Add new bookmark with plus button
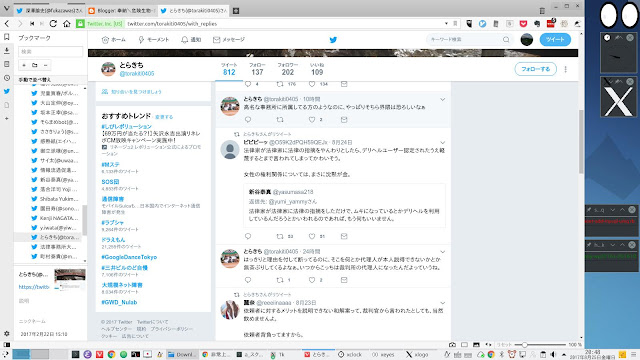Screen dimensions: 640x360 click(24, 65)
